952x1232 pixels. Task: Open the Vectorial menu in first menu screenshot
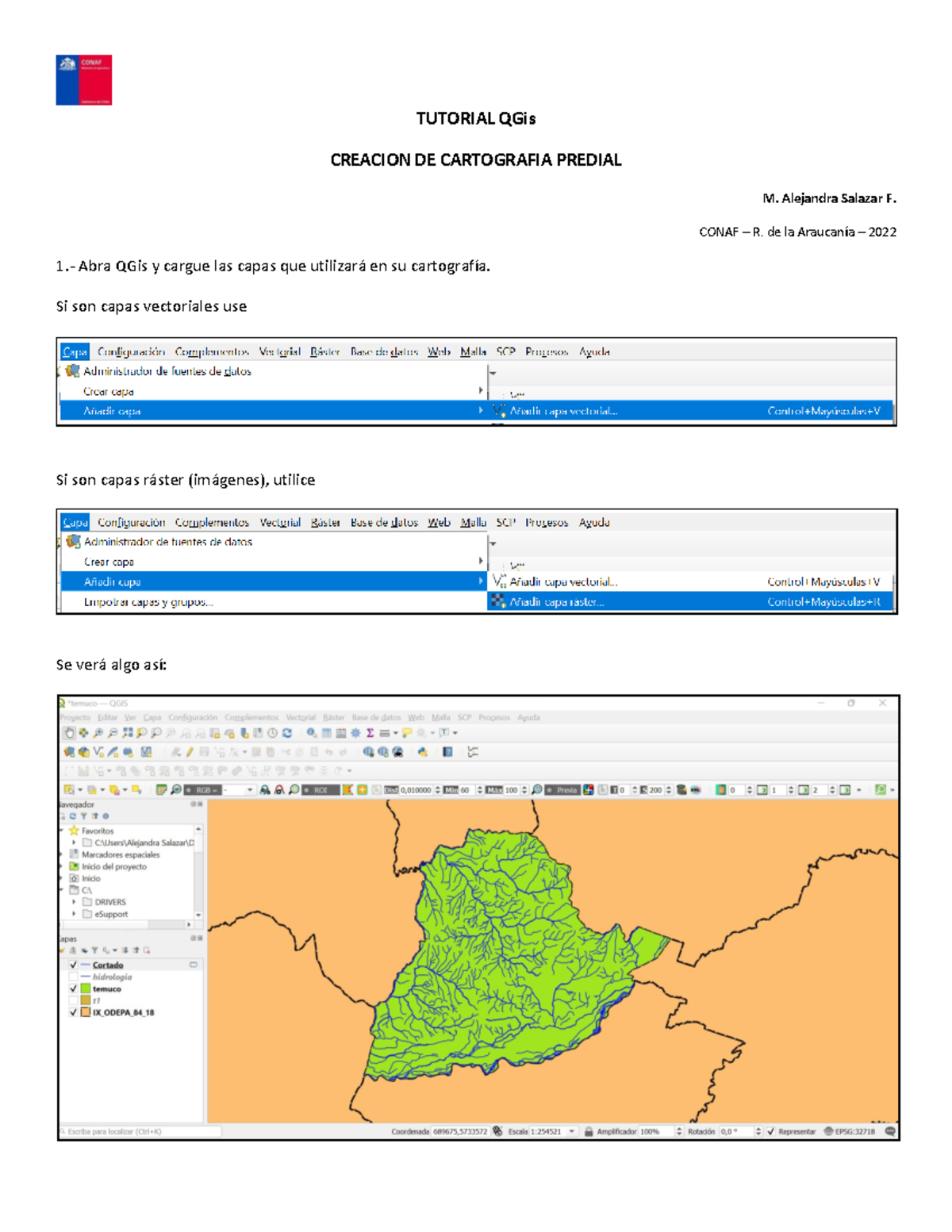pyautogui.click(x=279, y=351)
